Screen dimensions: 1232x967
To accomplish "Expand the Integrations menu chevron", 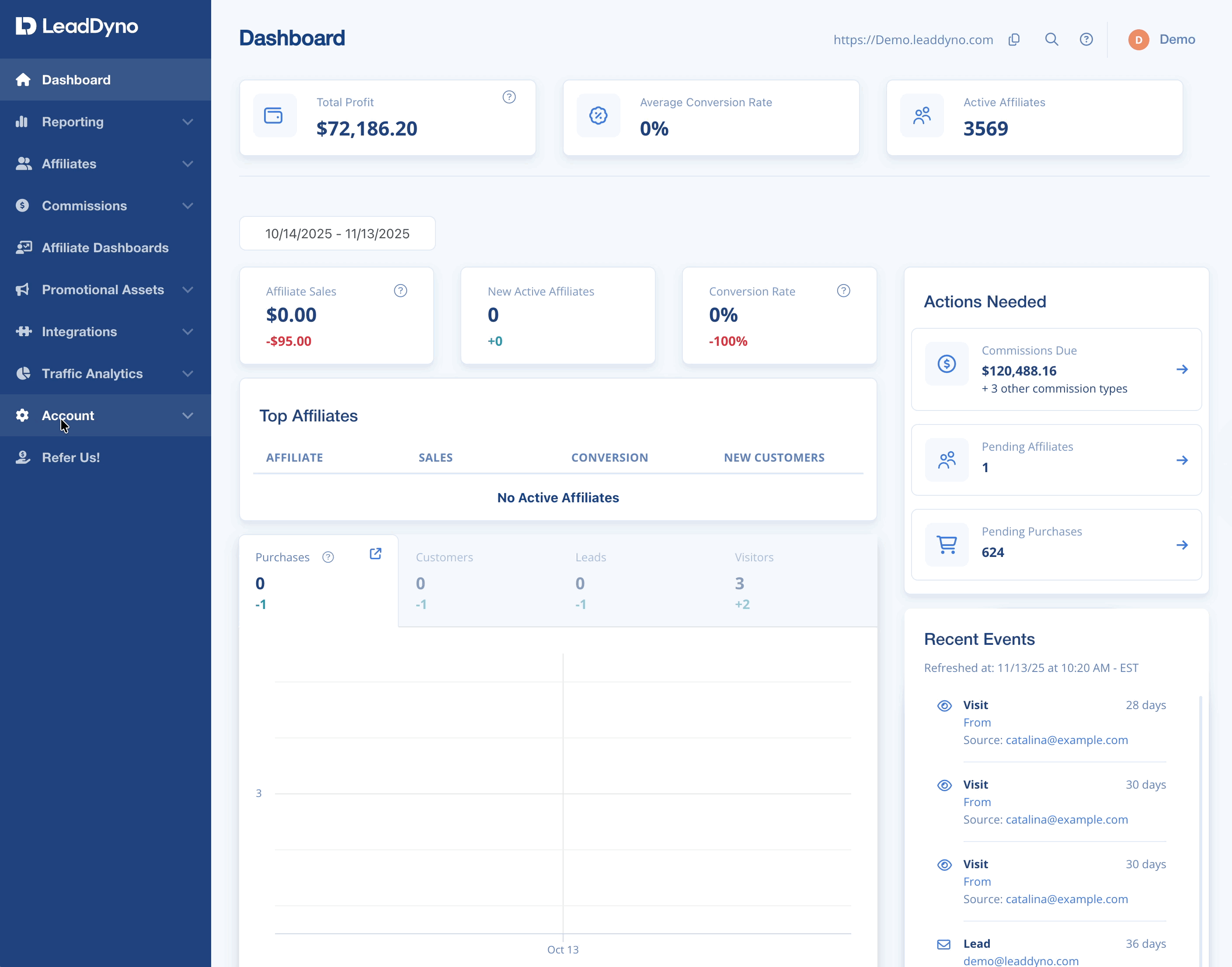I will (x=188, y=331).
